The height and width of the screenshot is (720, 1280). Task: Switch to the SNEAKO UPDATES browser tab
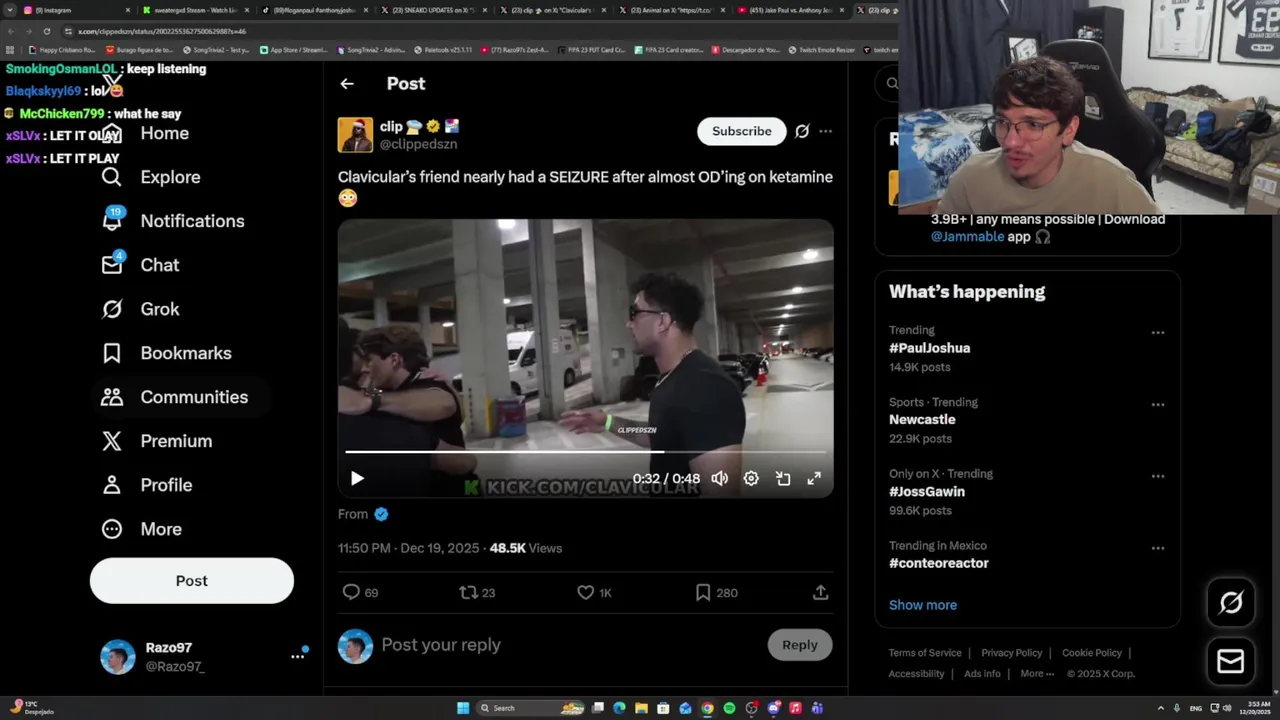coord(435,10)
